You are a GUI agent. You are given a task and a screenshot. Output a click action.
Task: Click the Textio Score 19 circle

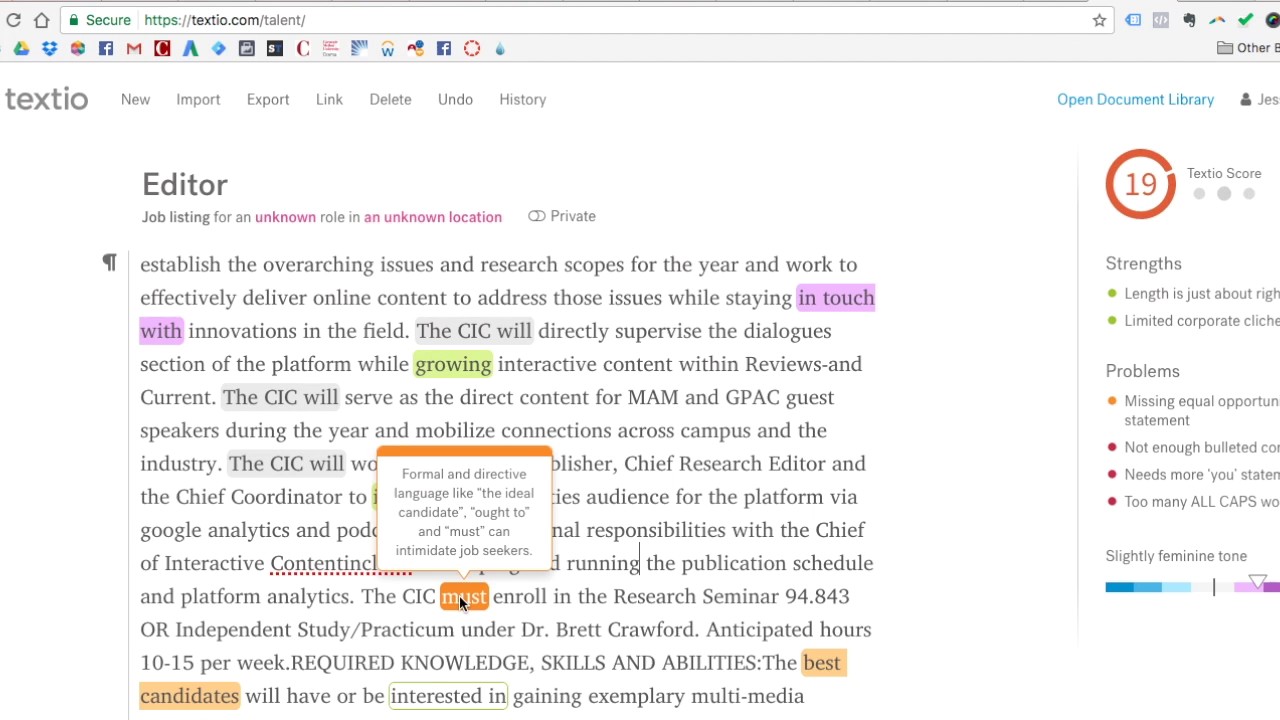1141,184
